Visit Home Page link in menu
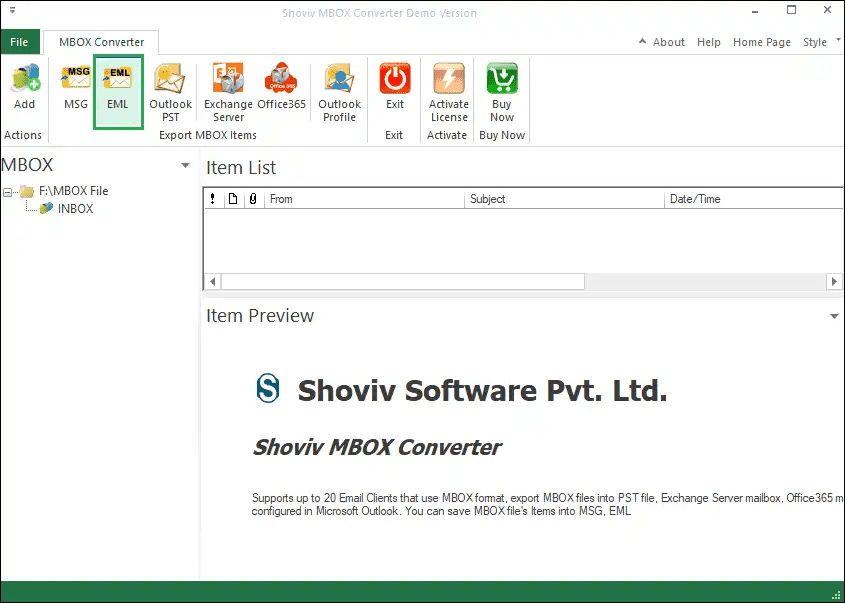 pos(761,42)
